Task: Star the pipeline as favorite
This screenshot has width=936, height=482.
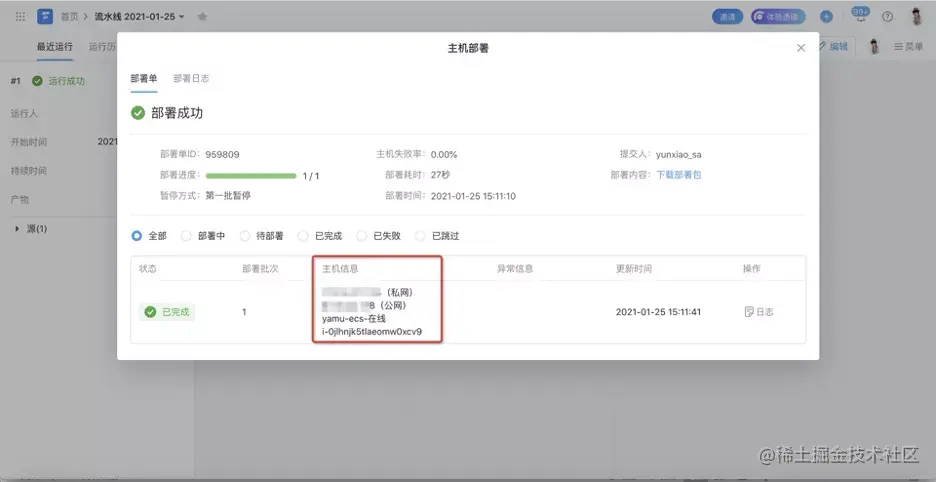Action: pos(202,17)
